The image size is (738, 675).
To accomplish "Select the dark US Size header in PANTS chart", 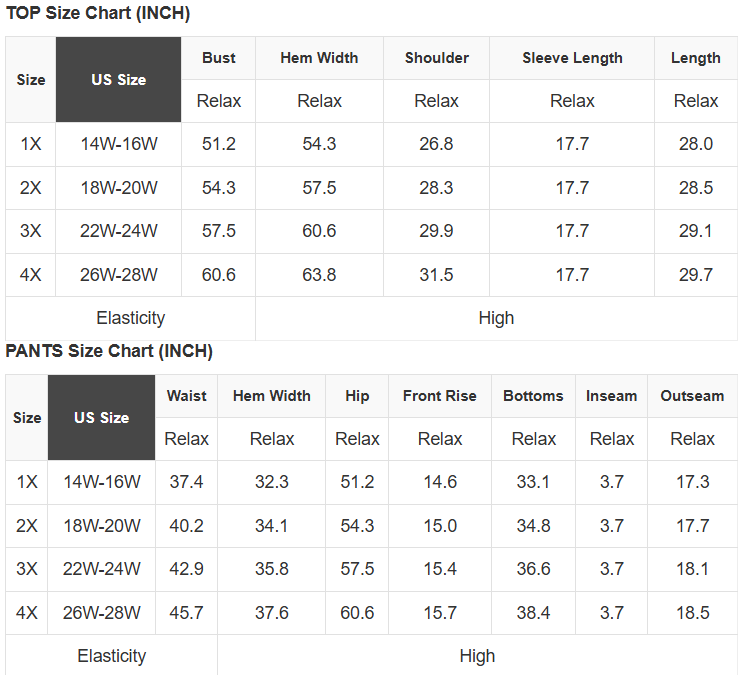I will pyautogui.click(x=101, y=417).
